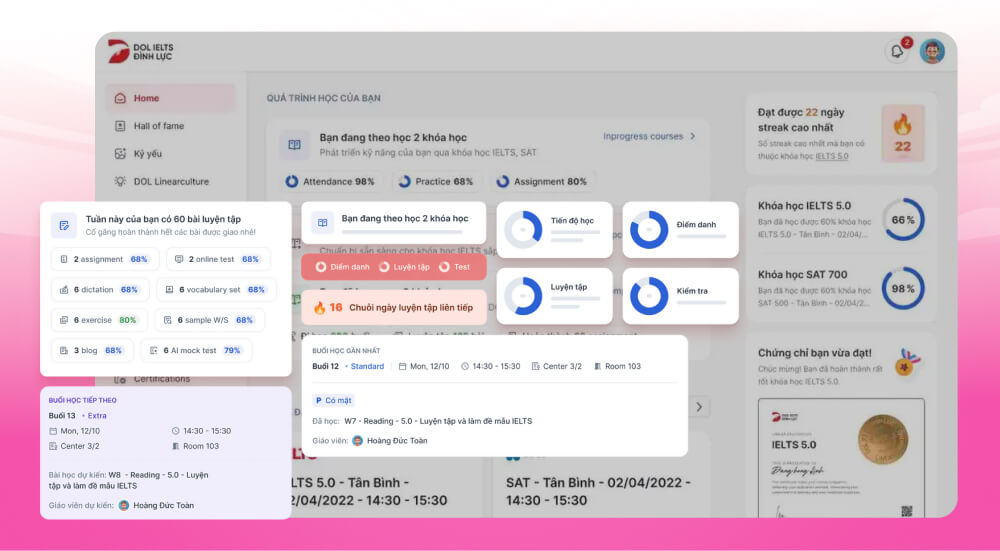The image size is (1000, 551).
Task: Click the Tiến độ học progress ring
Action: (523, 230)
